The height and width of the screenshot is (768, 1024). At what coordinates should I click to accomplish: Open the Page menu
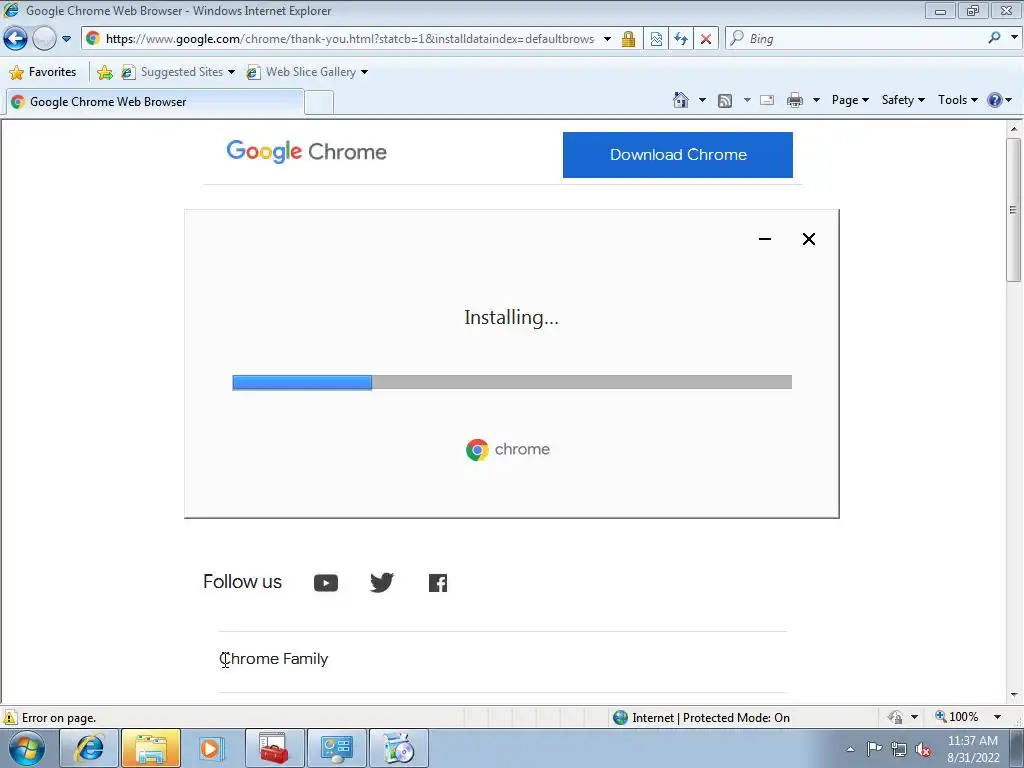tap(850, 100)
